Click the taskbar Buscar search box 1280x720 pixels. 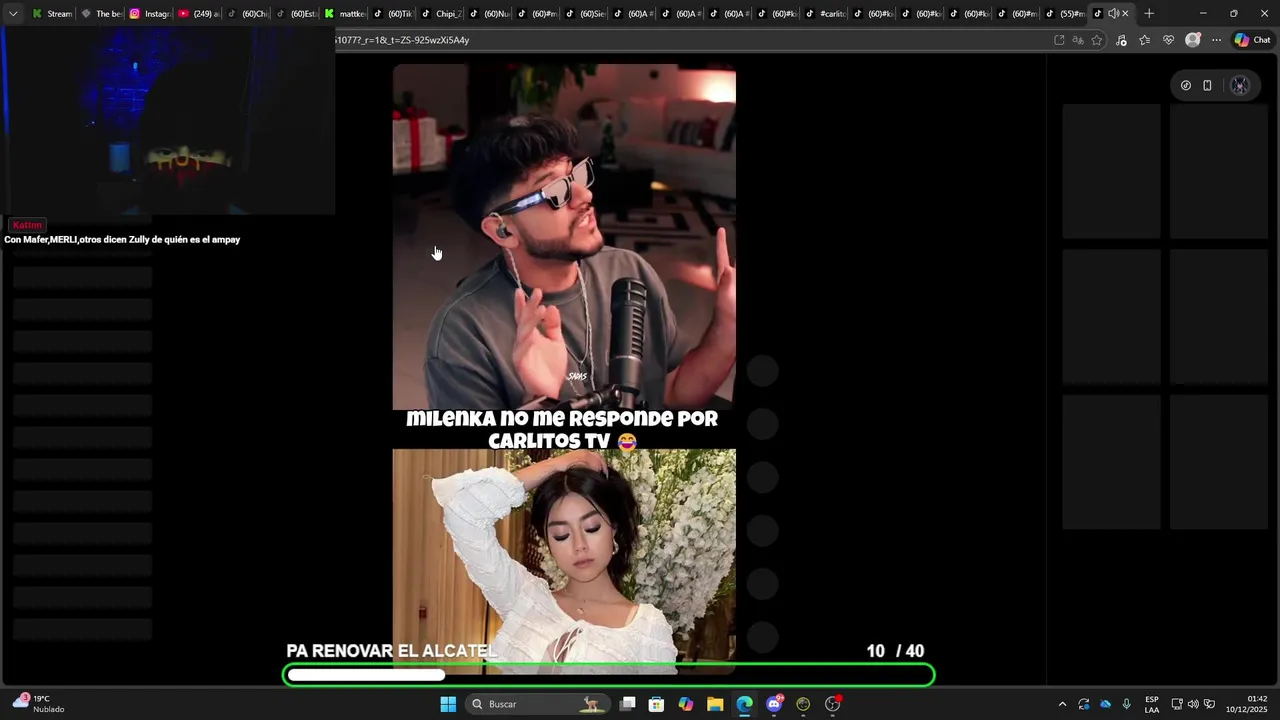click(538, 704)
